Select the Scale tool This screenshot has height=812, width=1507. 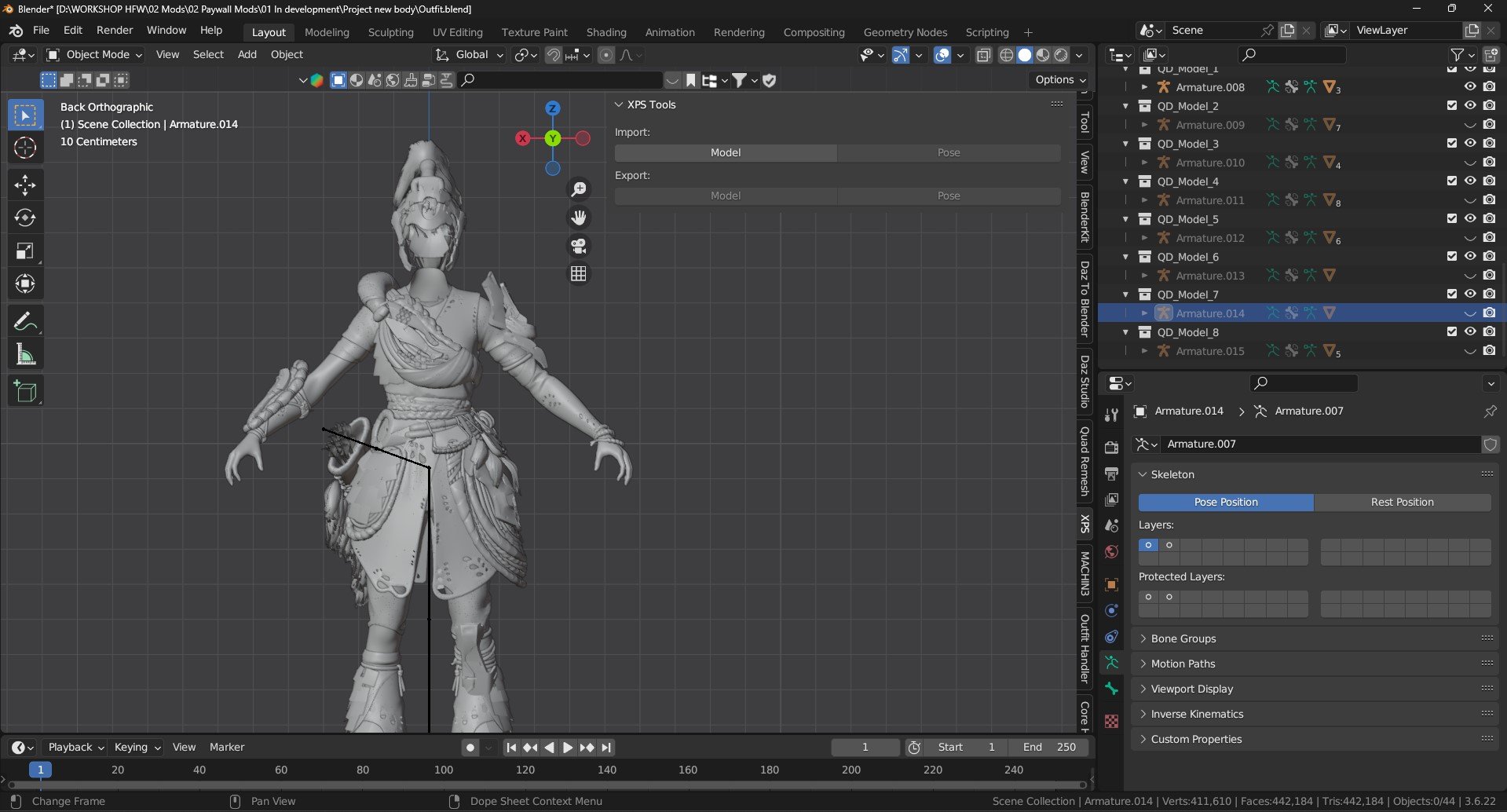coord(25,251)
